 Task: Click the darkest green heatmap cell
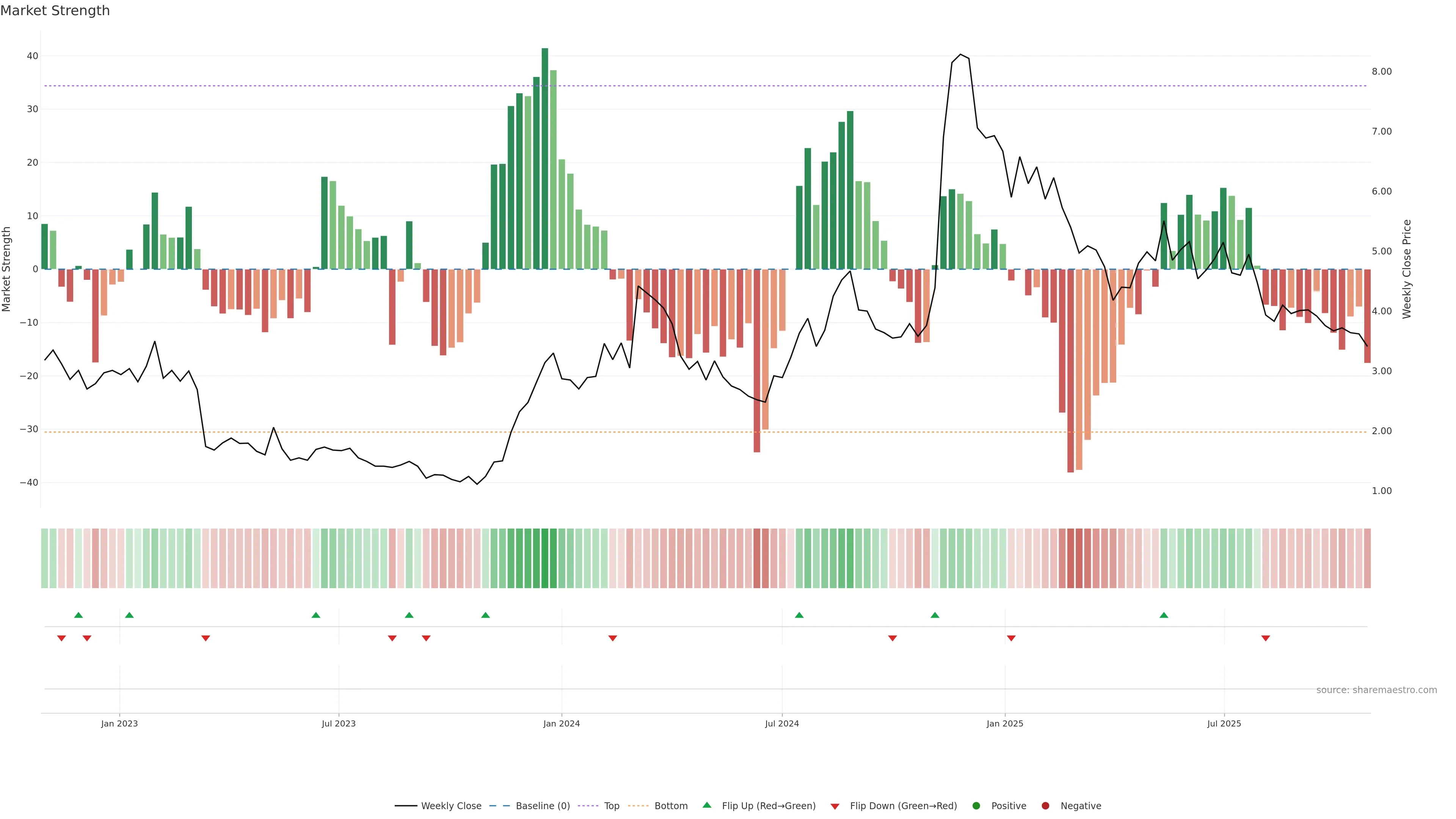[x=545, y=559]
